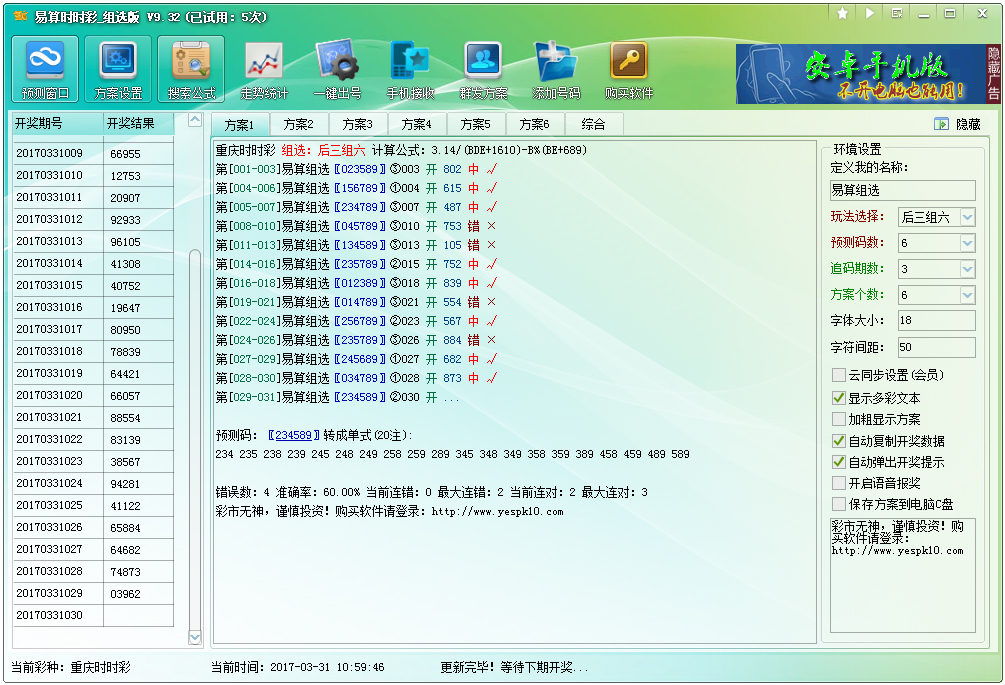1005x685 pixels.
Task: Switch to the 方案6 tab
Action: click(x=535, y=124)
